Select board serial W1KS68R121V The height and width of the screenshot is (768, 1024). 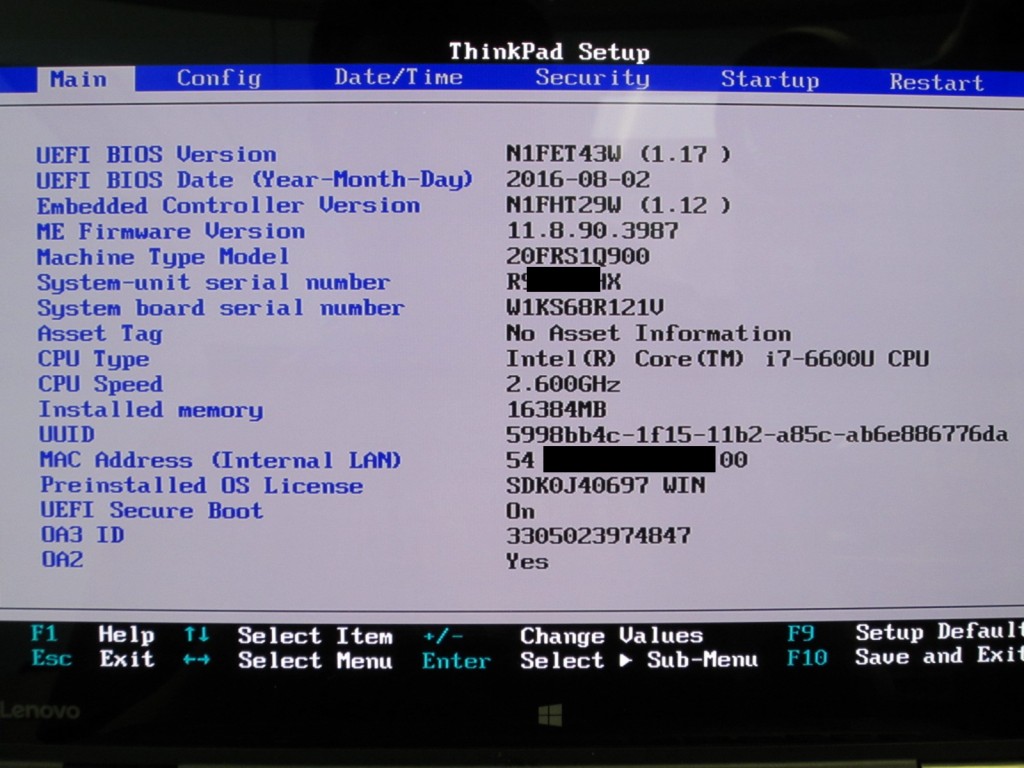pyautogui.click(x=586, y=307)
